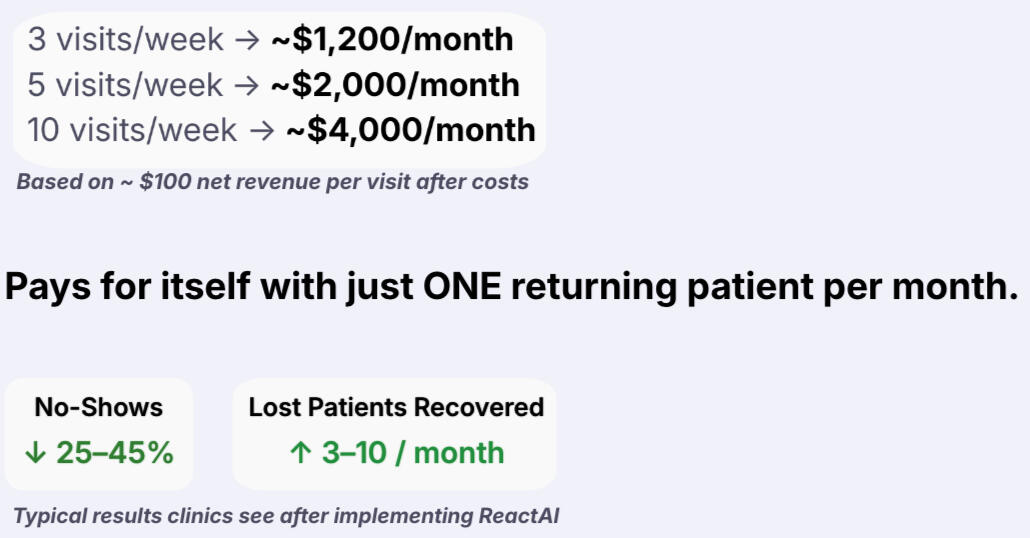Click the green up arrow before 3–10 / month
1030x538 pixels.
tap(301, 453)
